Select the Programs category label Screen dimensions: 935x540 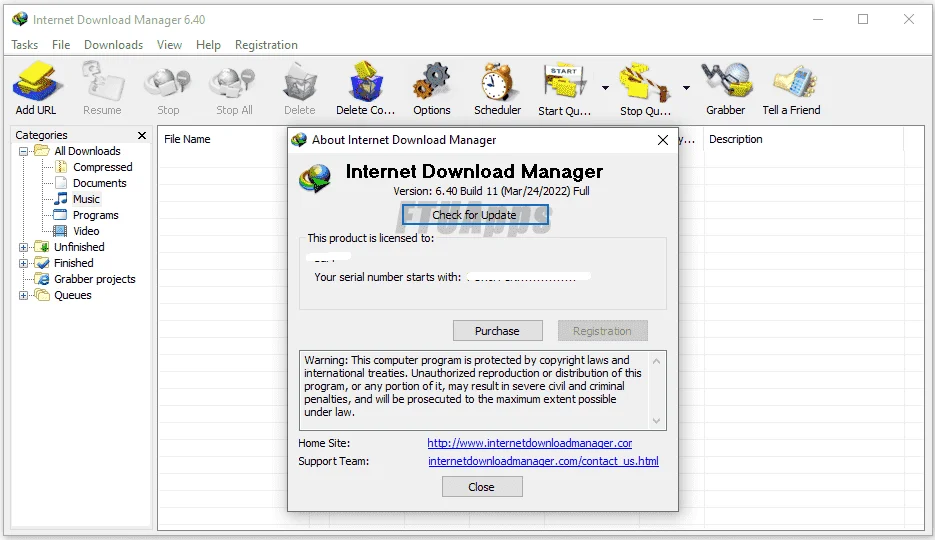(x=95, y=215)
